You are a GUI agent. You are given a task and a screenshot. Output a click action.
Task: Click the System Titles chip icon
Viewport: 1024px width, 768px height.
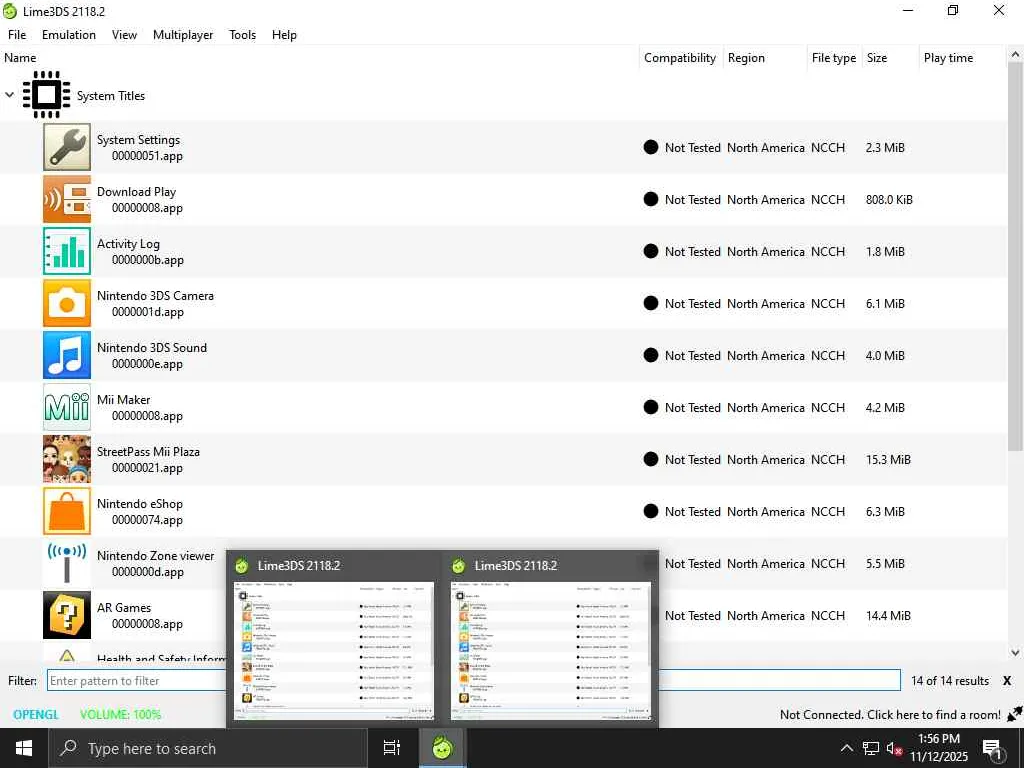(x=46, y=95)
